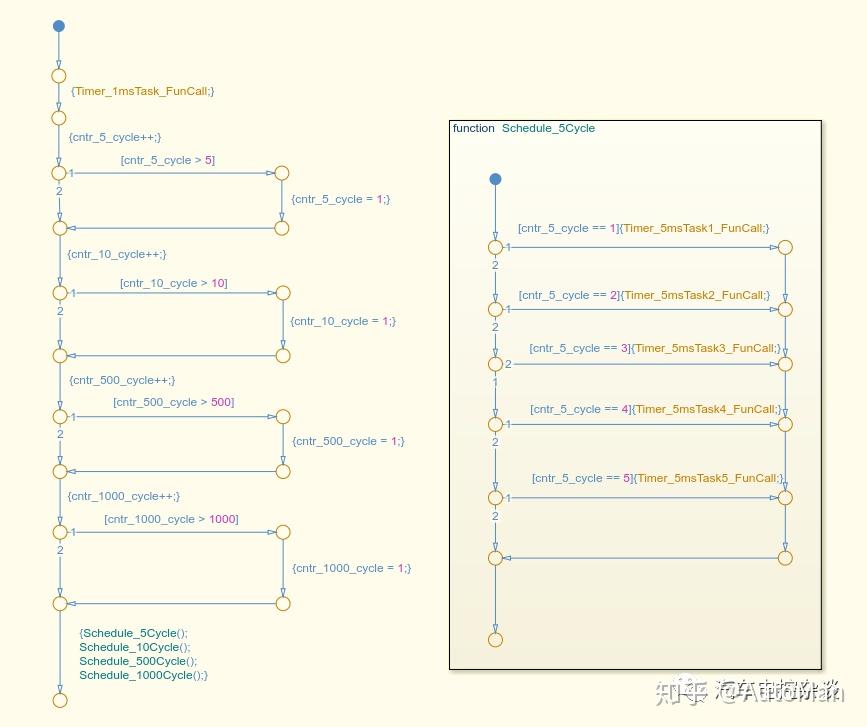Select the Schedule_10Cycle(); call line
Viewport: 867px width, 727px height.
pyautogui.click(x=135, y=647)
